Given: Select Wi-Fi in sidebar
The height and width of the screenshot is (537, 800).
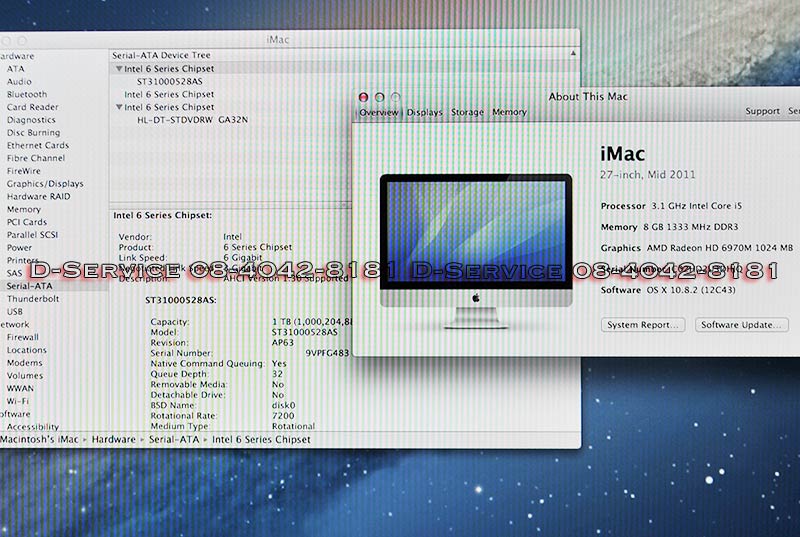Looking at the screenshot, I should pyautogui.click(x=18, y=401).
